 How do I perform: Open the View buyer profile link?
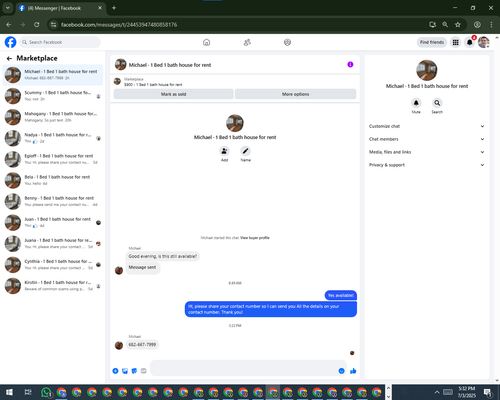pos(255,238)
